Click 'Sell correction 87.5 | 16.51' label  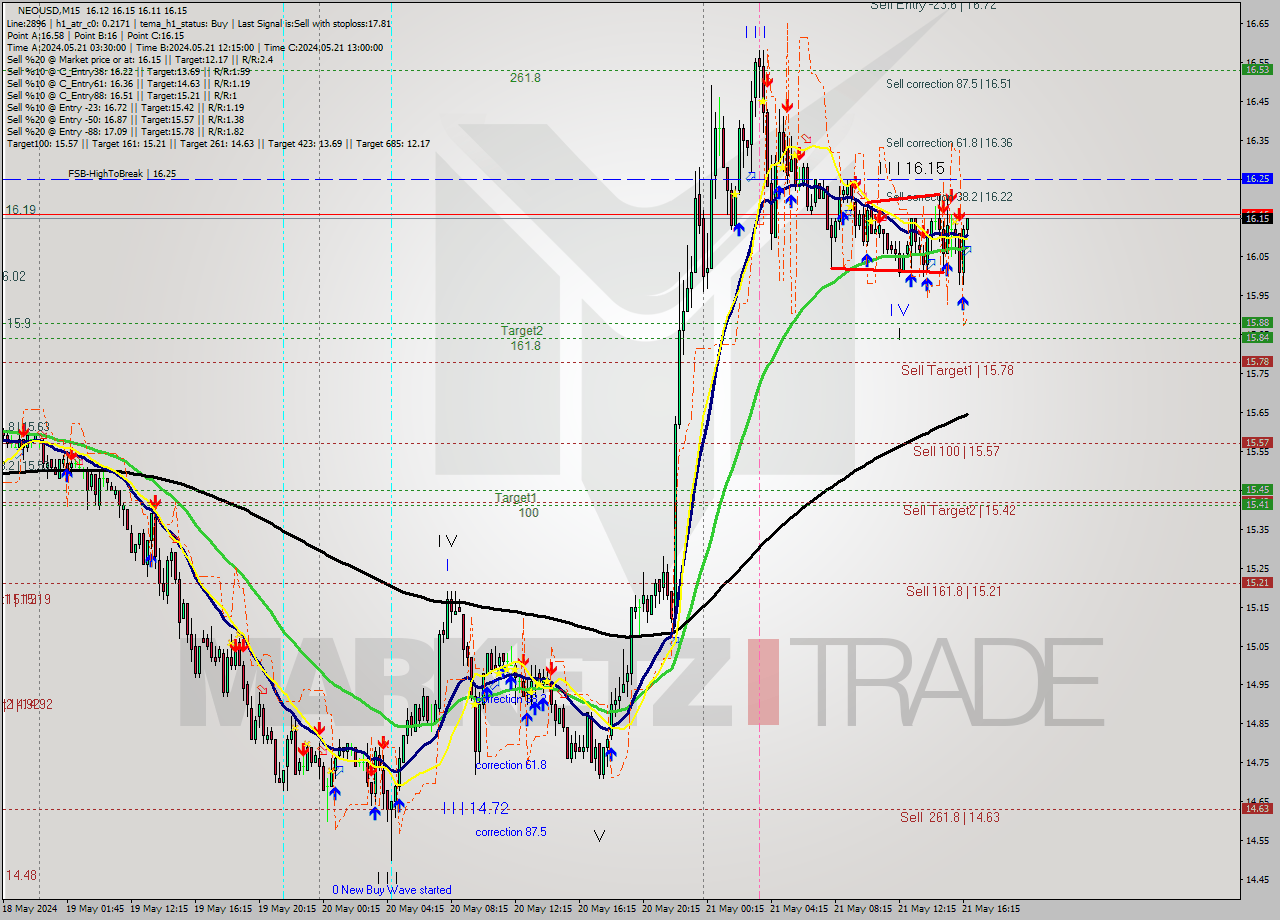point(948,84)
